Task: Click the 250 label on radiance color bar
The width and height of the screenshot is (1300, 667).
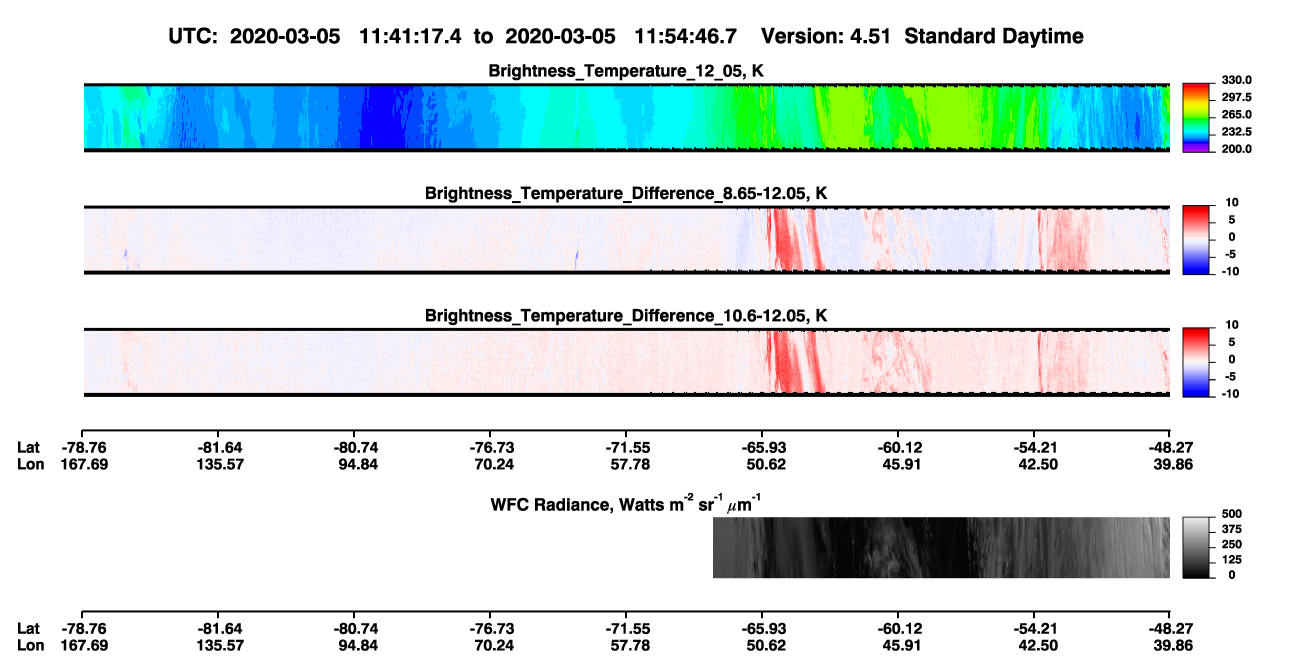Action: click(x=1231, y=544)
